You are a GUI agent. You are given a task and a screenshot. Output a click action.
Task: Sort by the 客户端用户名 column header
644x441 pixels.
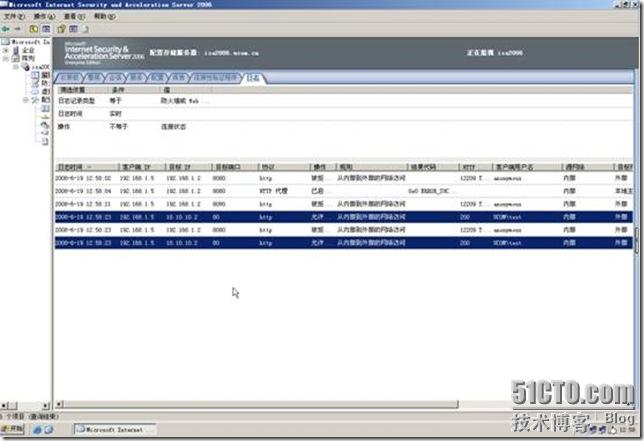pyautogui.click(x=527, y=167)
